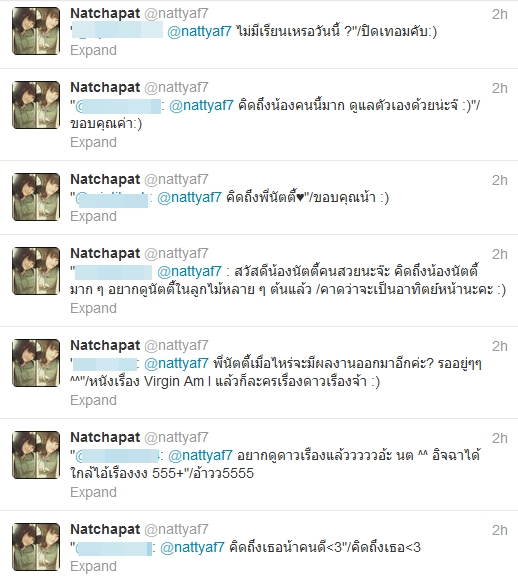
Task: Expand the tweet ending with ขอบคุณค่า:)
Action: (93, 143)
